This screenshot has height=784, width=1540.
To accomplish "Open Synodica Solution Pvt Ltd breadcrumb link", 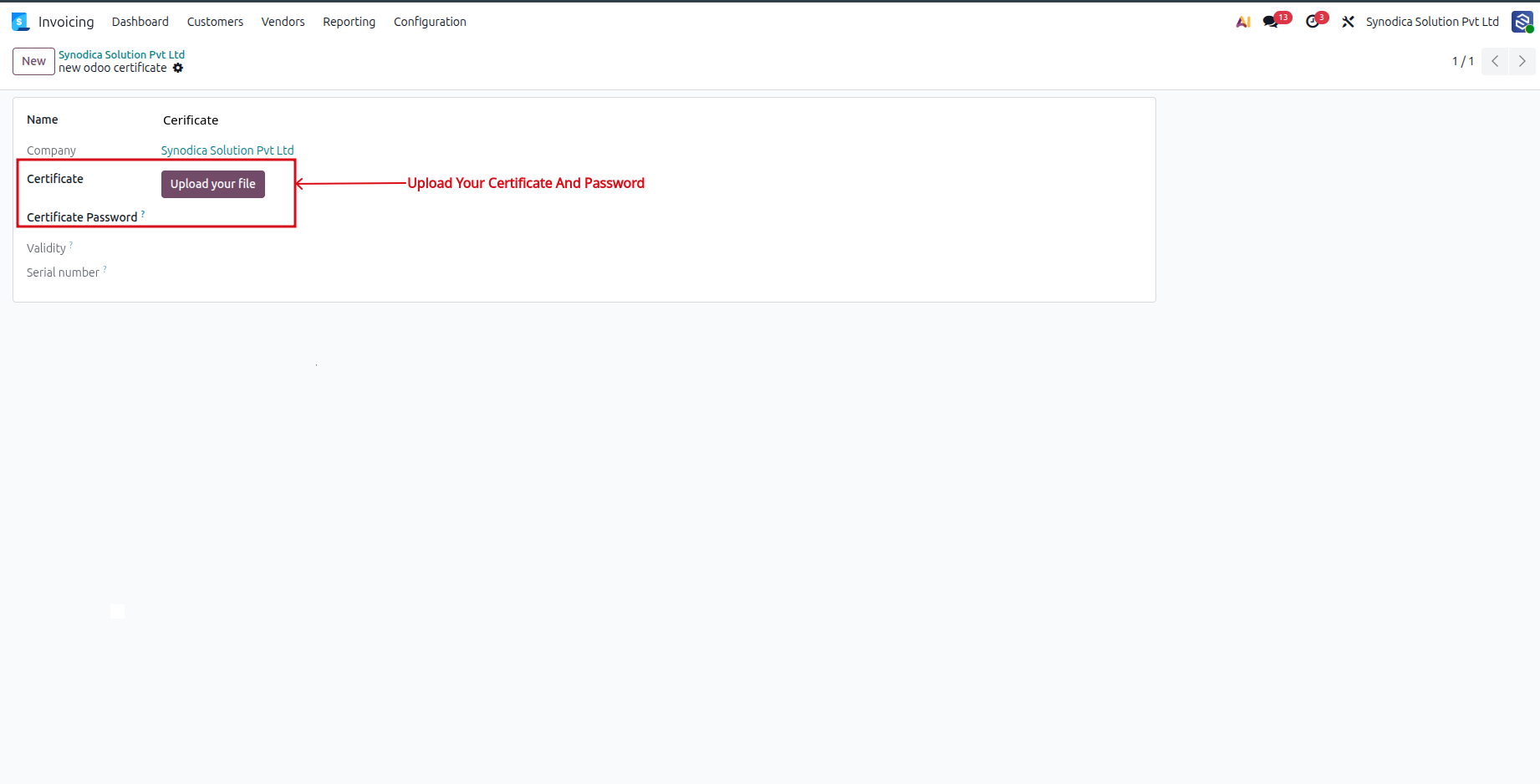I will (x=121, y=54).
